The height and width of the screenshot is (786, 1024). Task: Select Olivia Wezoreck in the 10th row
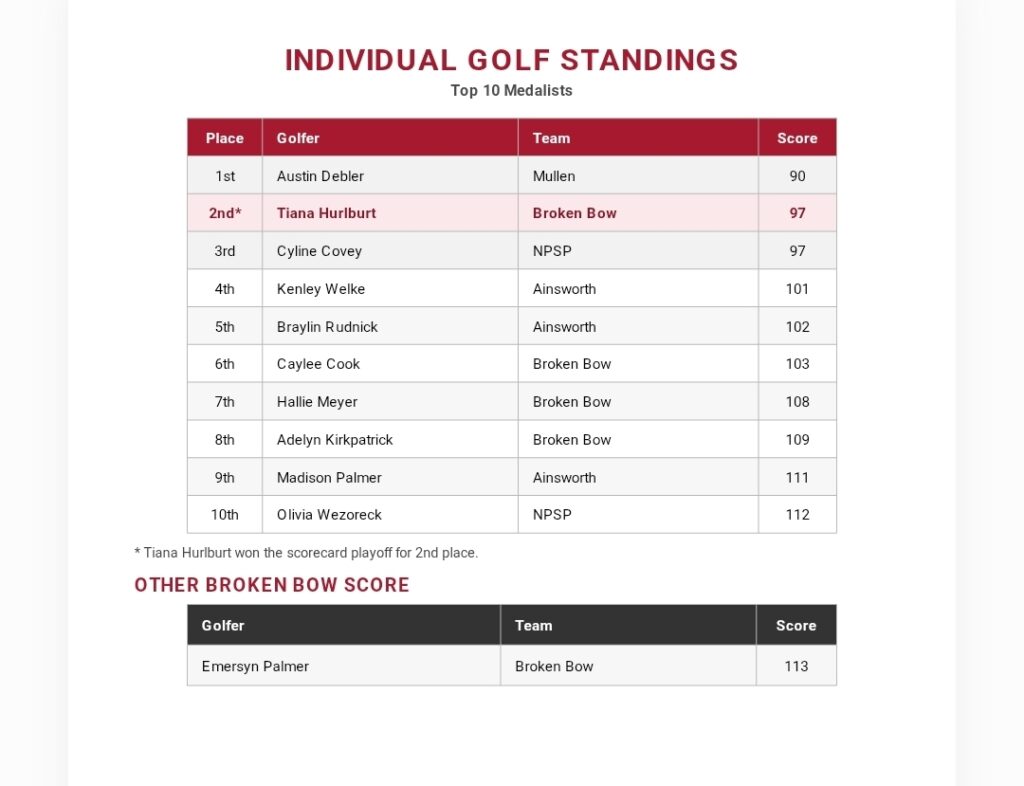click(x=329, y=515)
